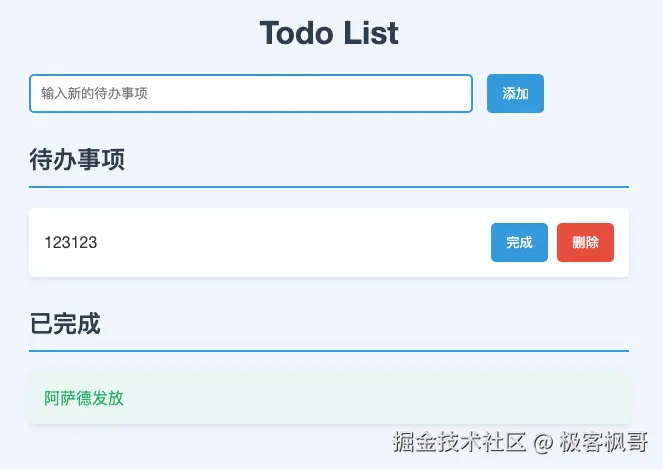Delete the 123123 todo with 删除
Screen dimensions: 663x469
(585, 242)
